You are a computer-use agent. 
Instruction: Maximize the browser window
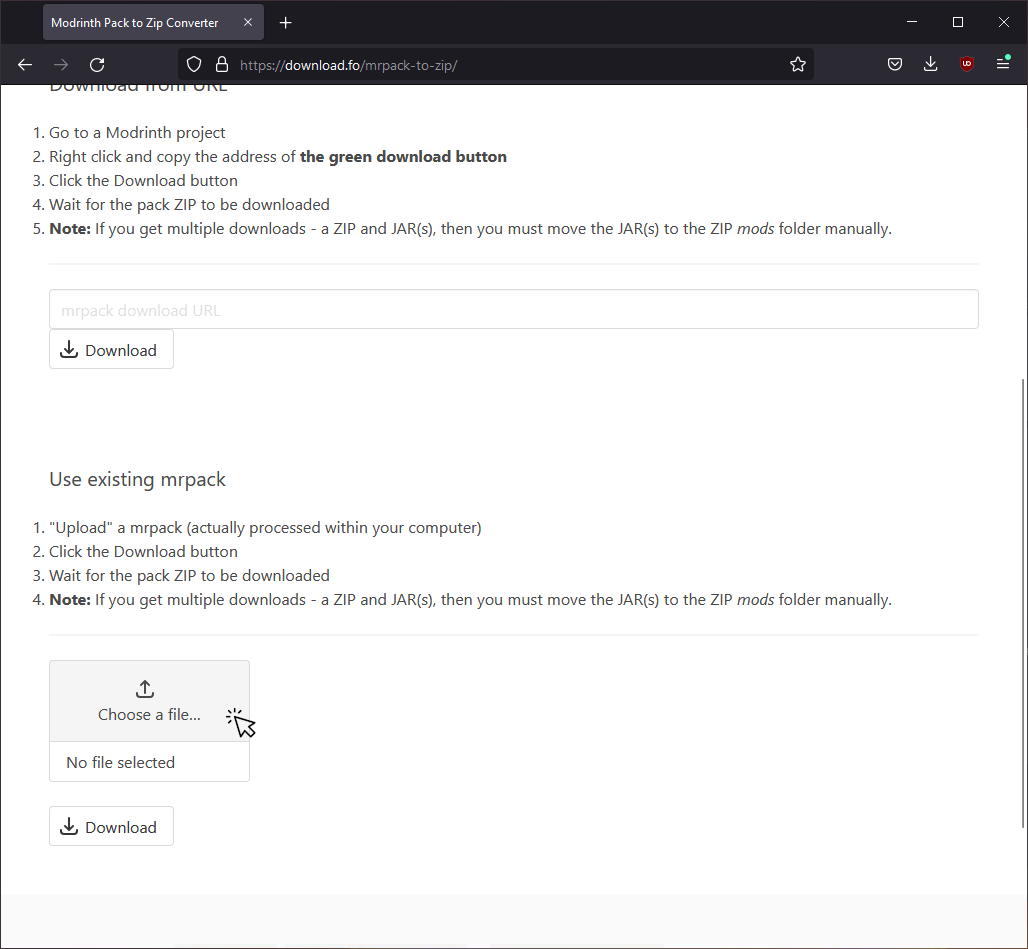click(x=958, y=22)
